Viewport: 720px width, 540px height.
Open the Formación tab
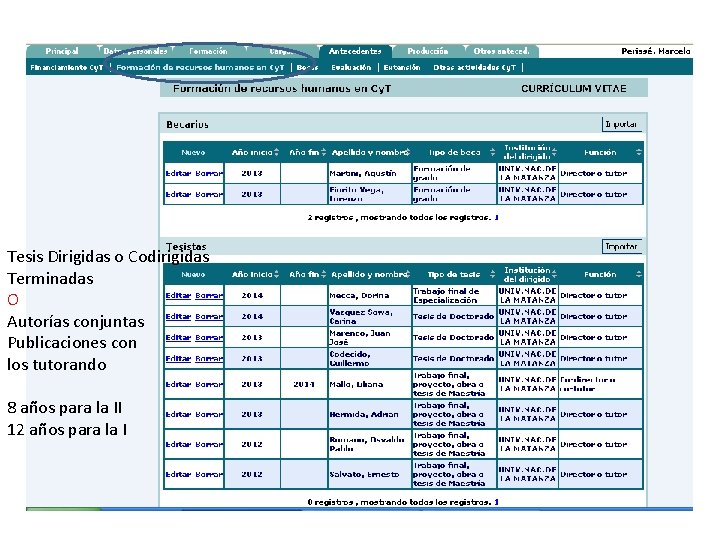point(208,51)
